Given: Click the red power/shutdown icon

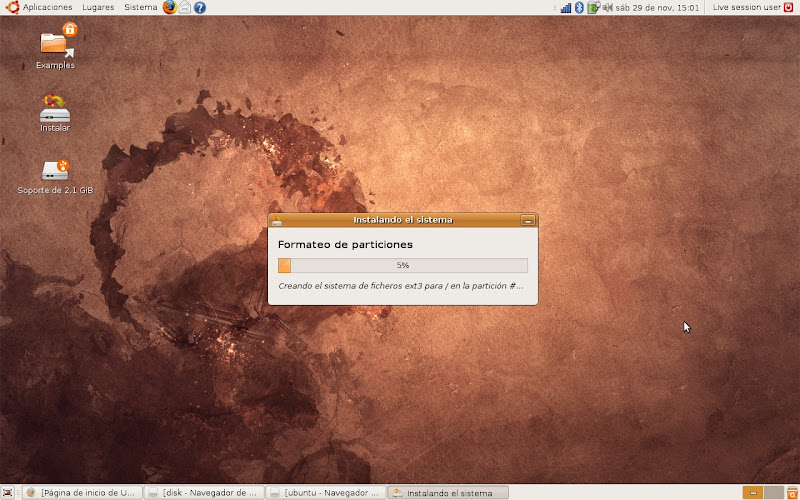Looking at the screenshot, I should coord(789,7).
